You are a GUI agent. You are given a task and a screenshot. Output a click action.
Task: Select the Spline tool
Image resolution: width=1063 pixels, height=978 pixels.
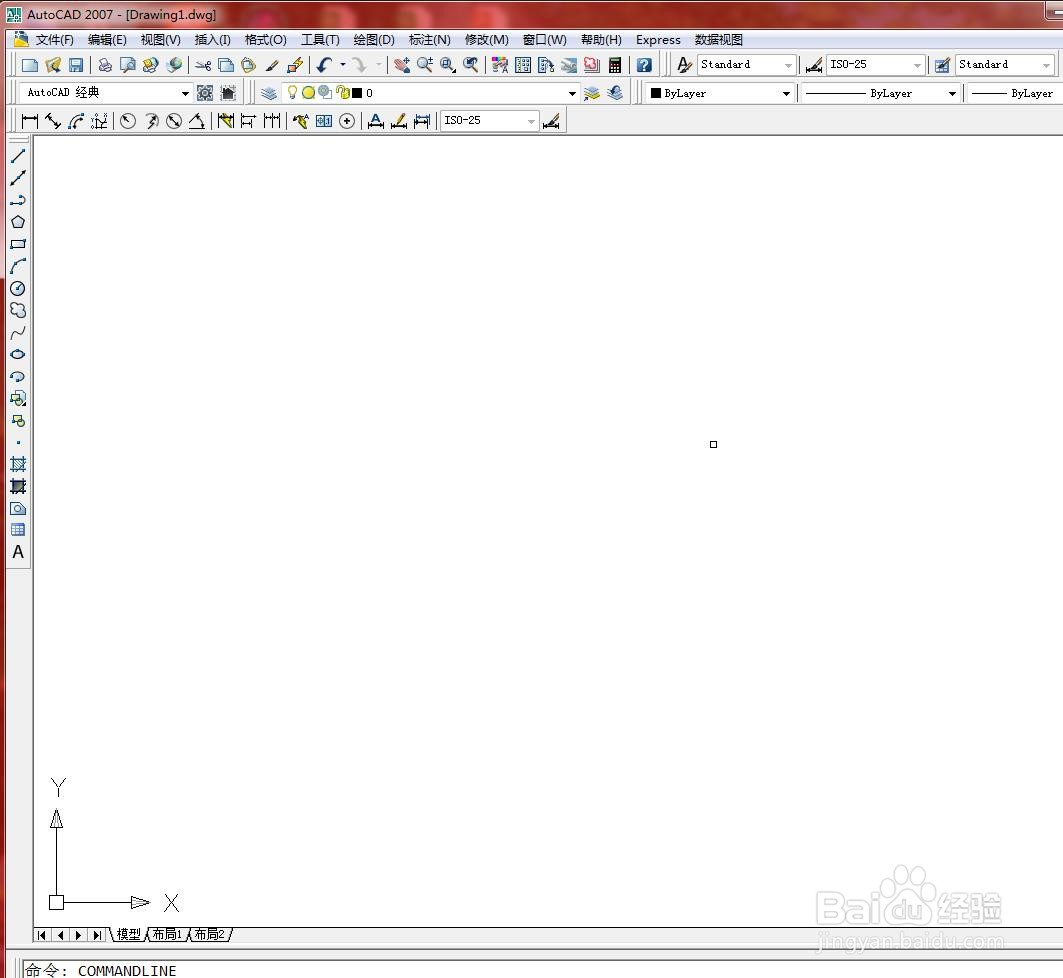[18, 332]
